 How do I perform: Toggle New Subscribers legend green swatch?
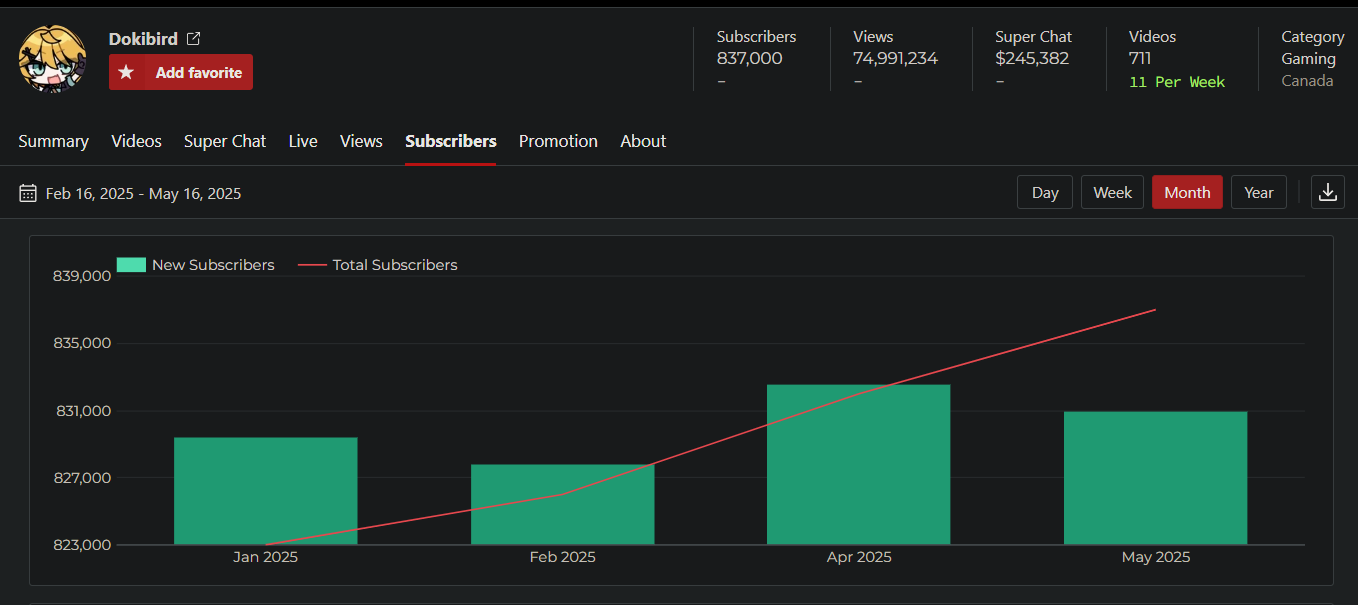click(131, 265)
